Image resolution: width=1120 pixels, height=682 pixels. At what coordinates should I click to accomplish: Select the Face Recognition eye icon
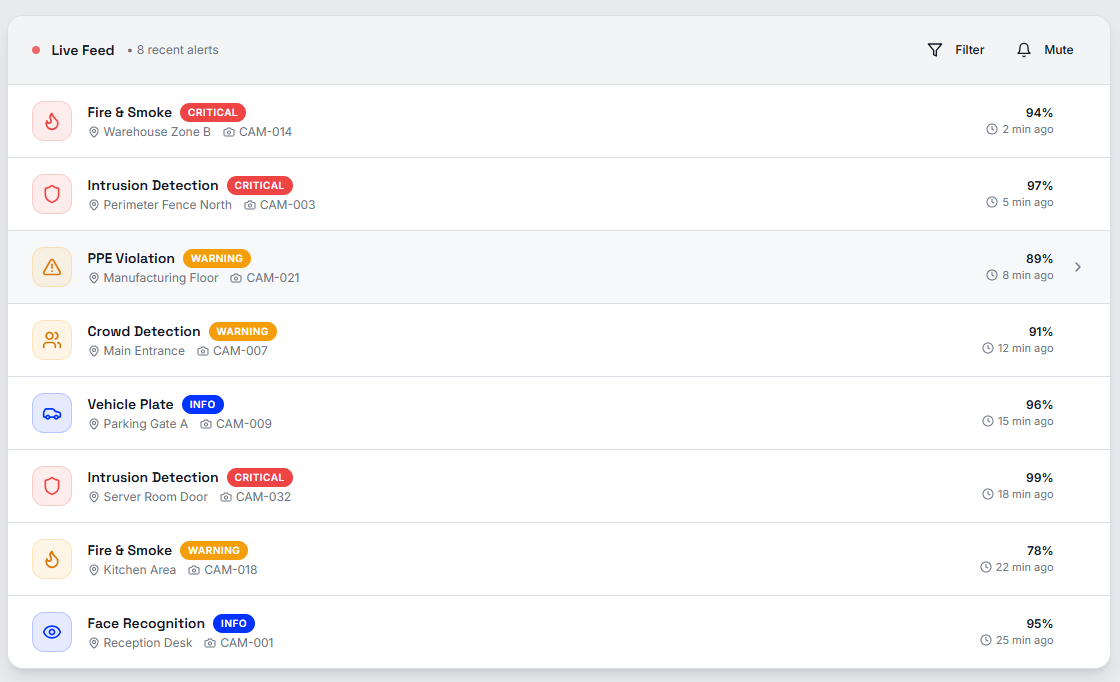[x=52, y=632]
